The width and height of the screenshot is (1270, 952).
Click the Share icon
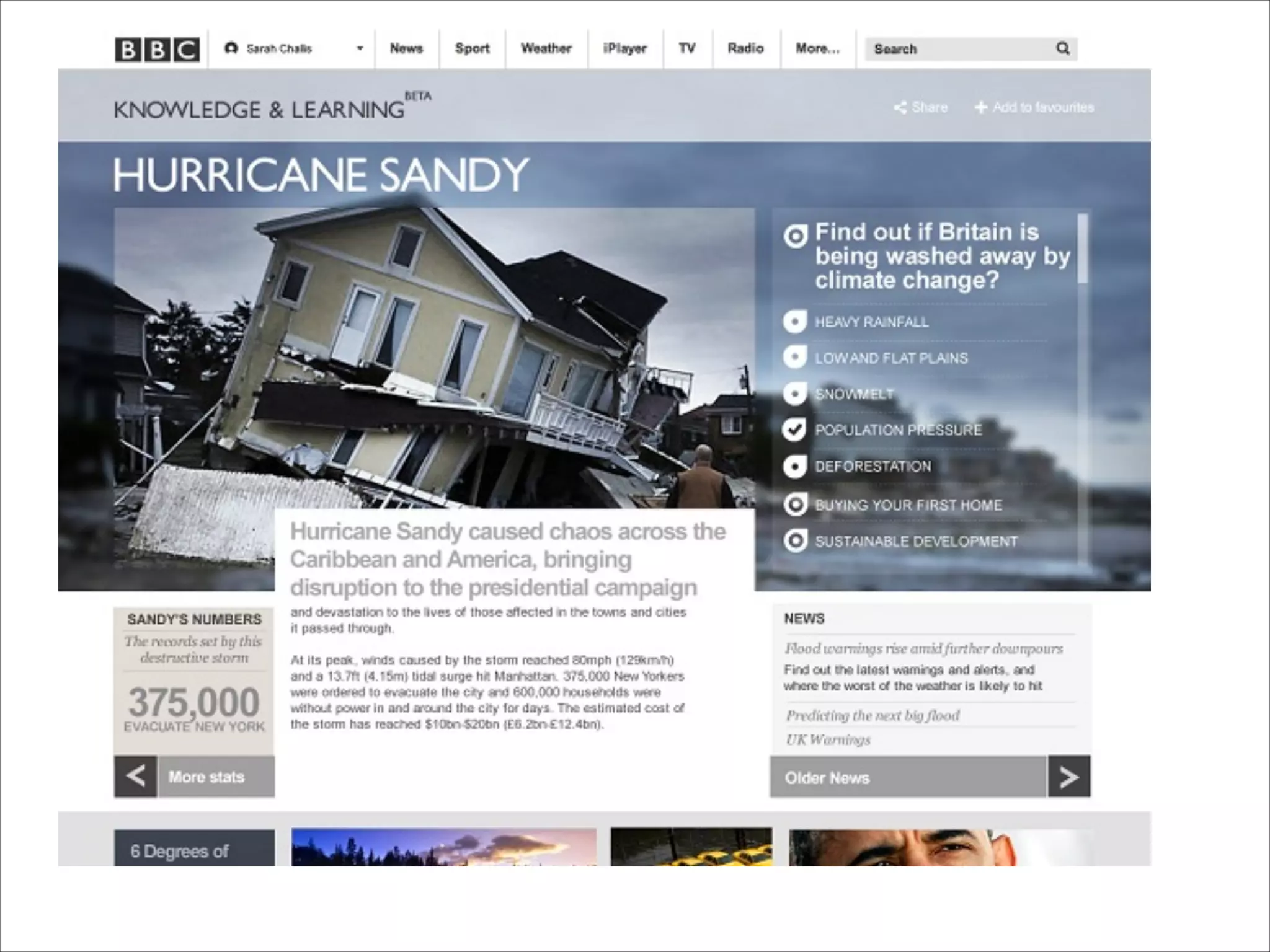point(900,108)
